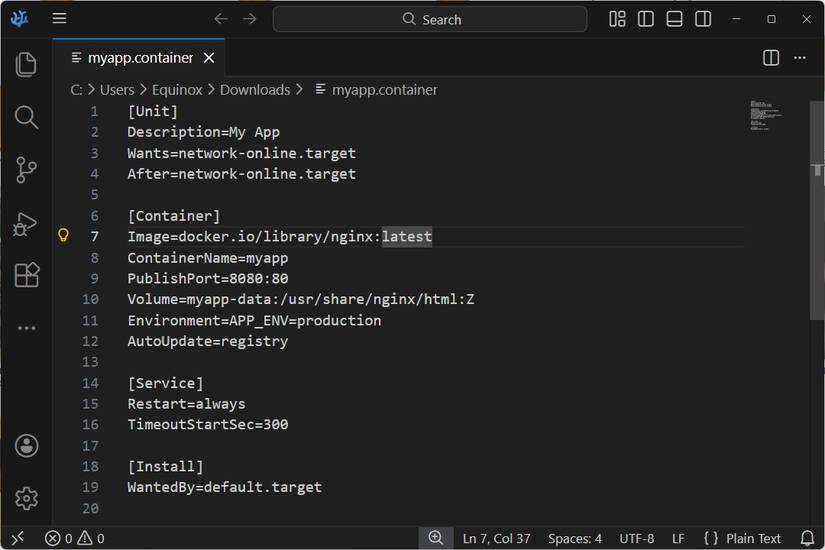Toggle the primary side bar
Screen dimensions: 825x550
tap(646, 19)
